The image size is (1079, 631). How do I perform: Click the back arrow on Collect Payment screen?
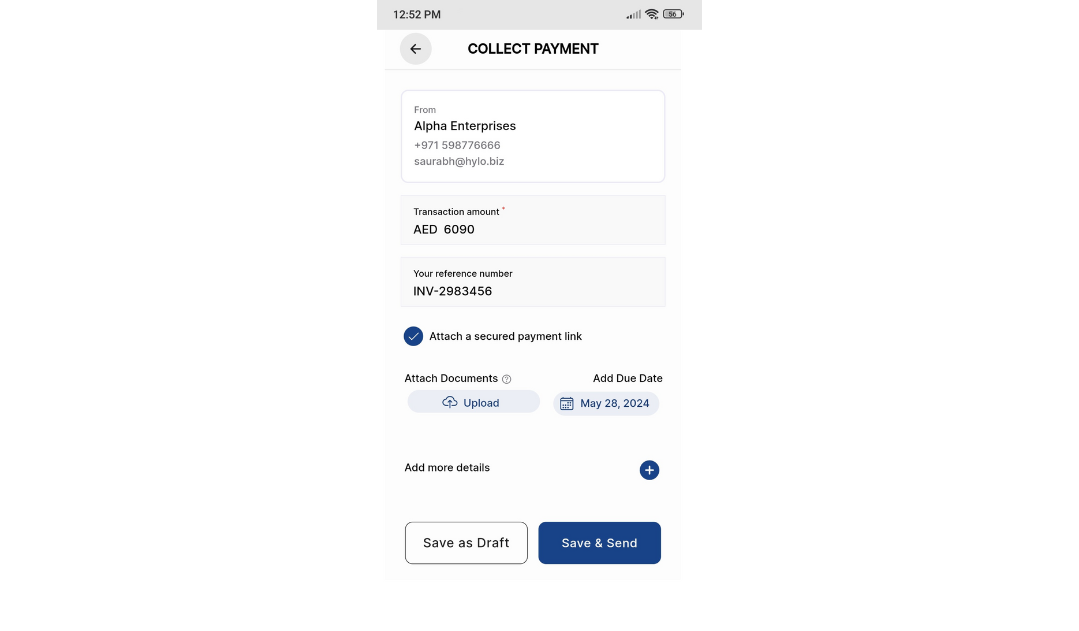click(x=415, y=48)
